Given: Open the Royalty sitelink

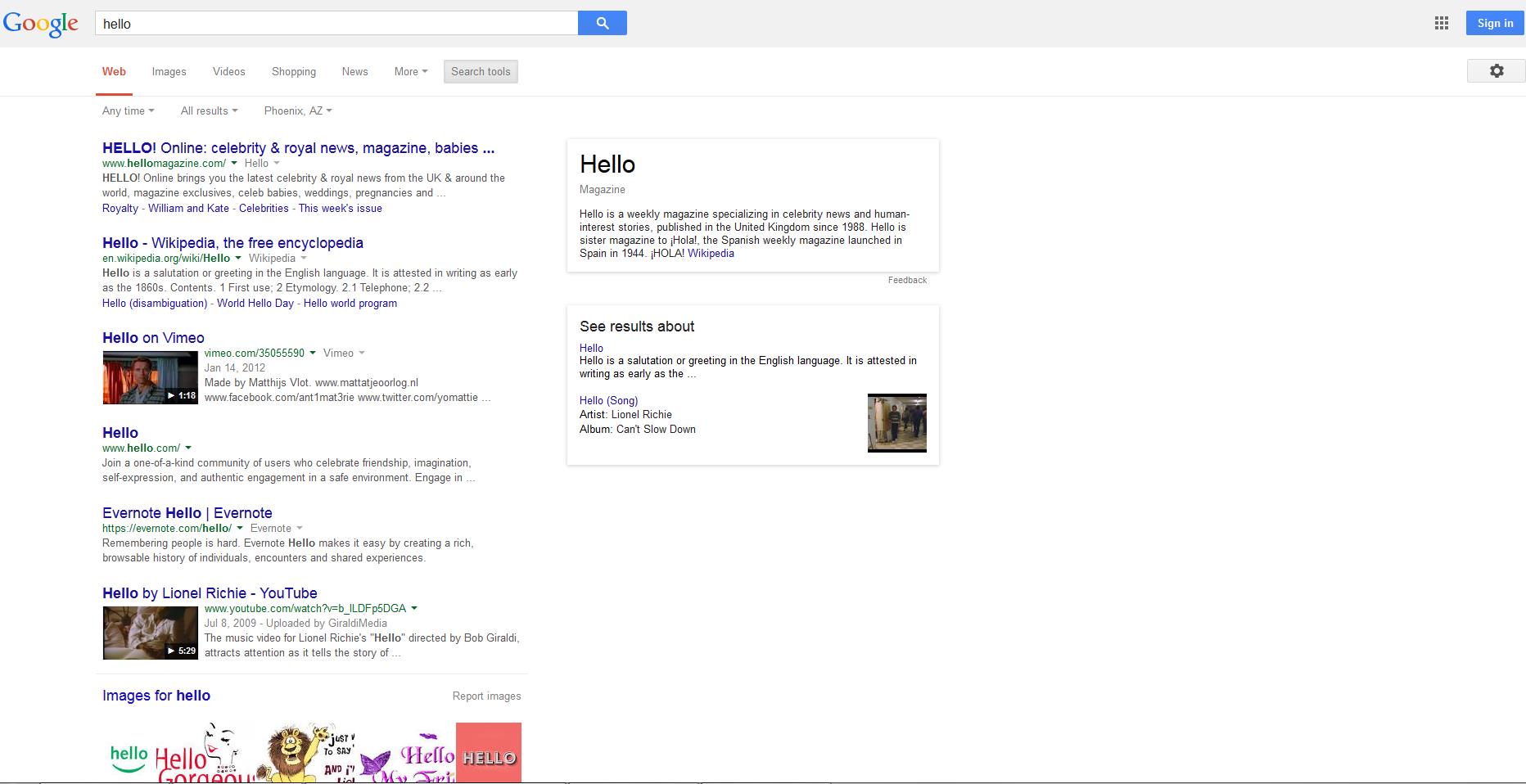Looking at the screenshot, I should 120,208.
